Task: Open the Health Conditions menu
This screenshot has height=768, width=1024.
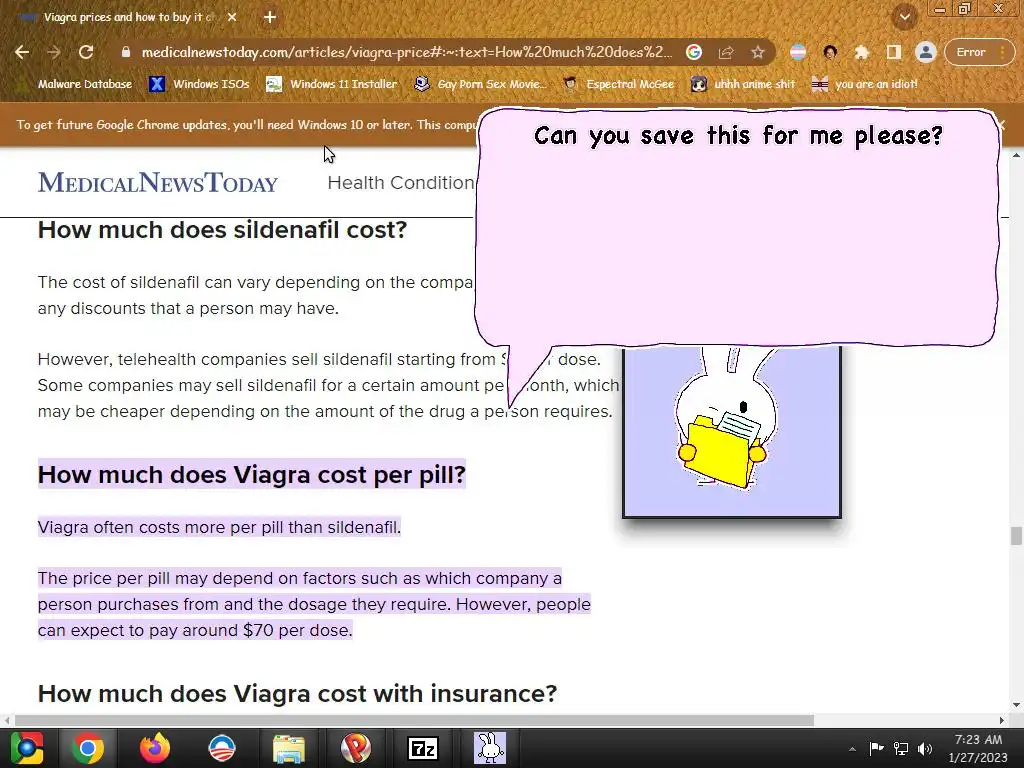Action: pos(401,183)
